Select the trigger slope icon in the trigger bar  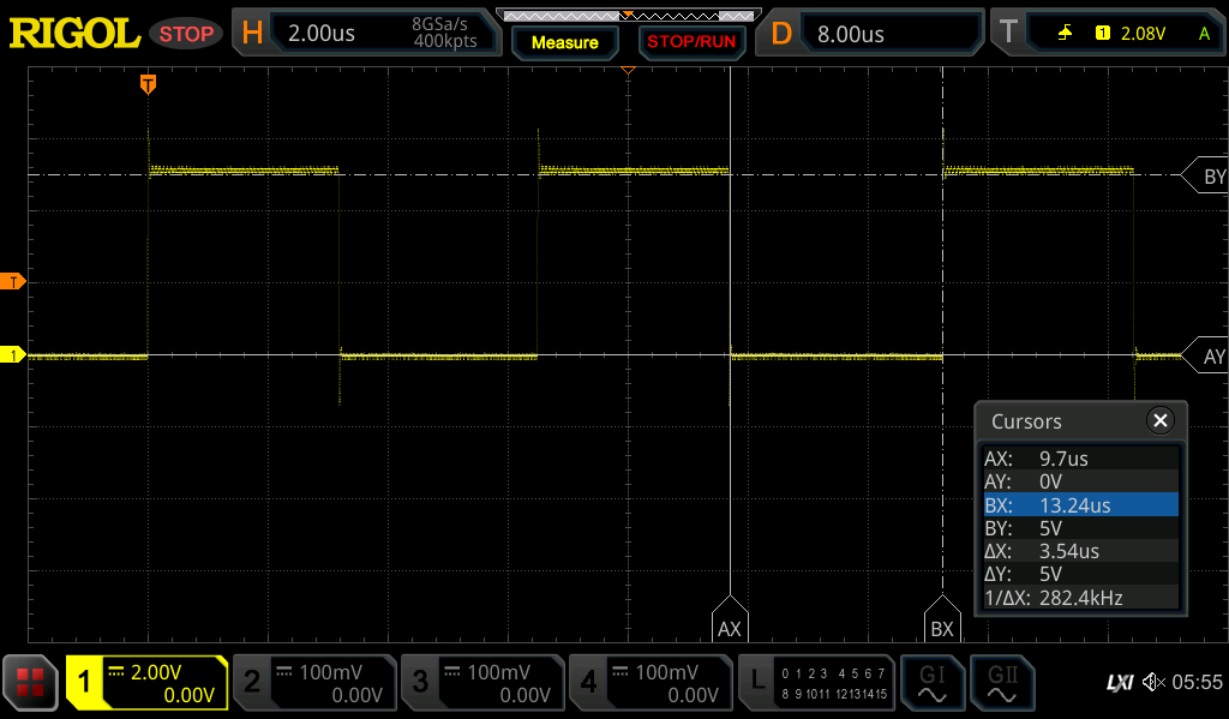point(1066,31)
